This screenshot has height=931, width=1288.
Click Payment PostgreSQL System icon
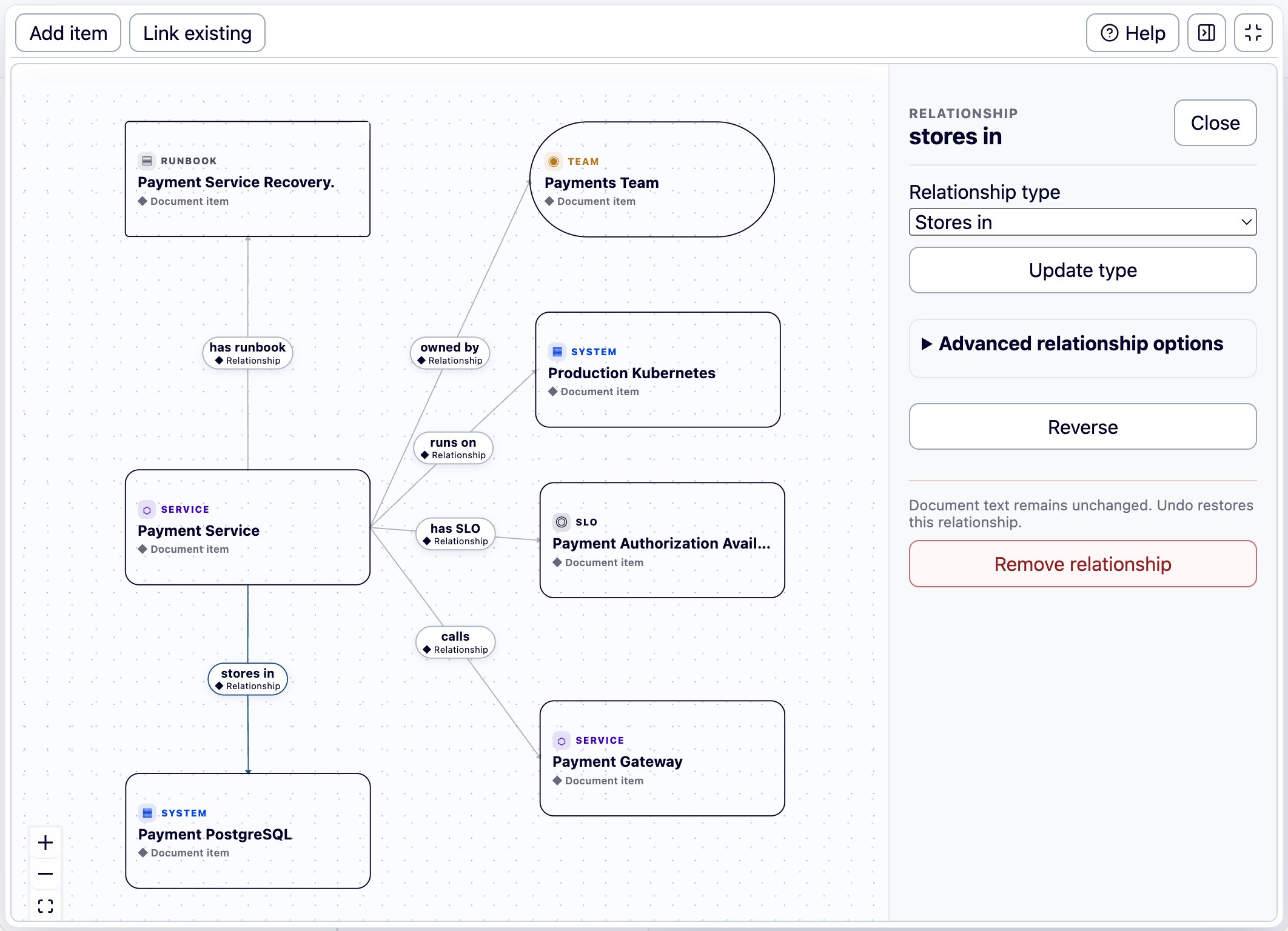coord(147,813)
